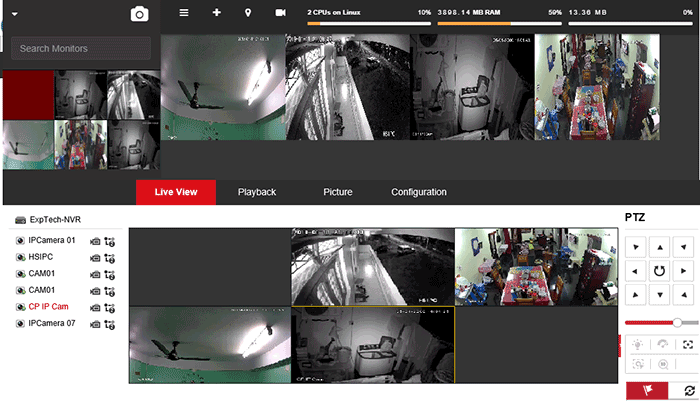Select the colorful room thumbnail in sidebar monitor grid
The width and height of the screenshot is (700, 401).
tap(81, 145)
